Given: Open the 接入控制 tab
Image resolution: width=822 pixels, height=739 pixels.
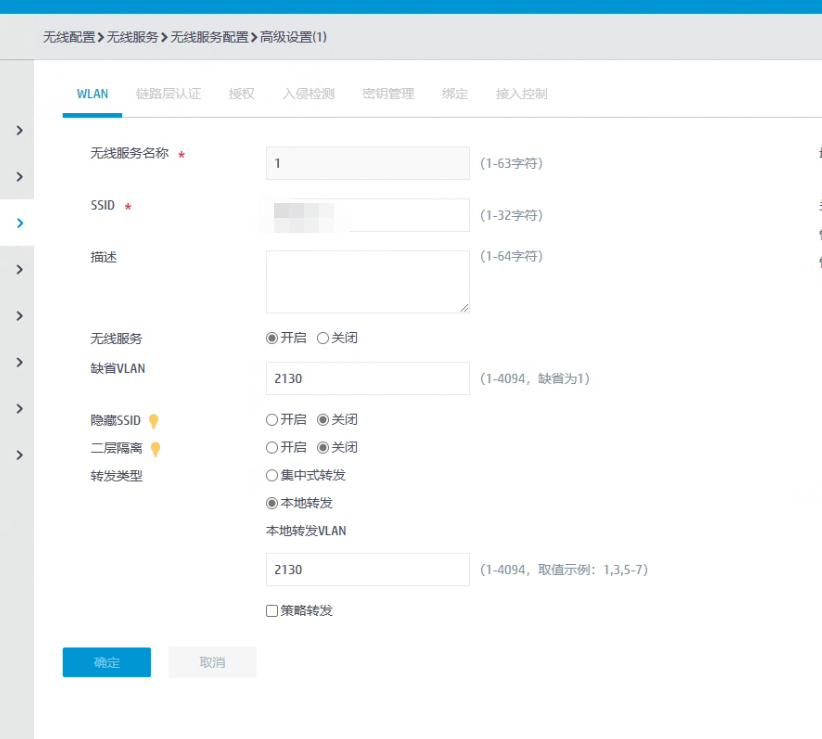Looking at the screenshot, I should tap(522, 94).
